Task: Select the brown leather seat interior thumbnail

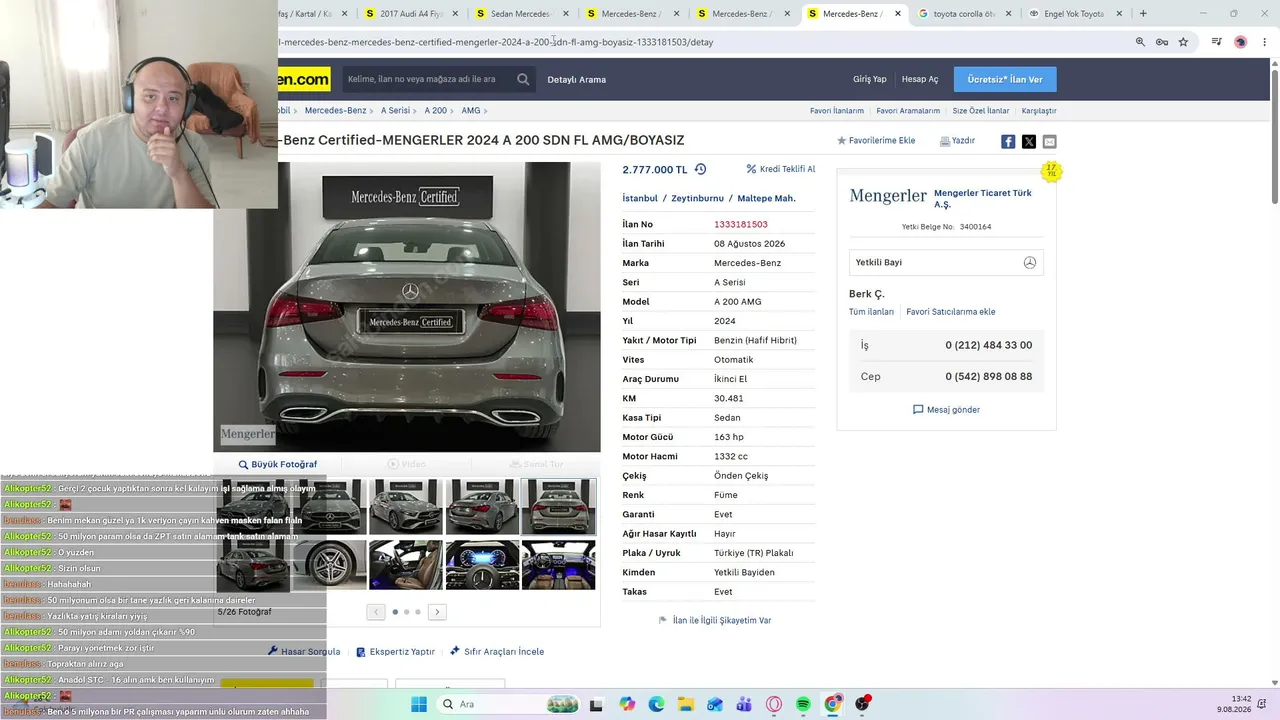Action: click(x=405, y=565)
